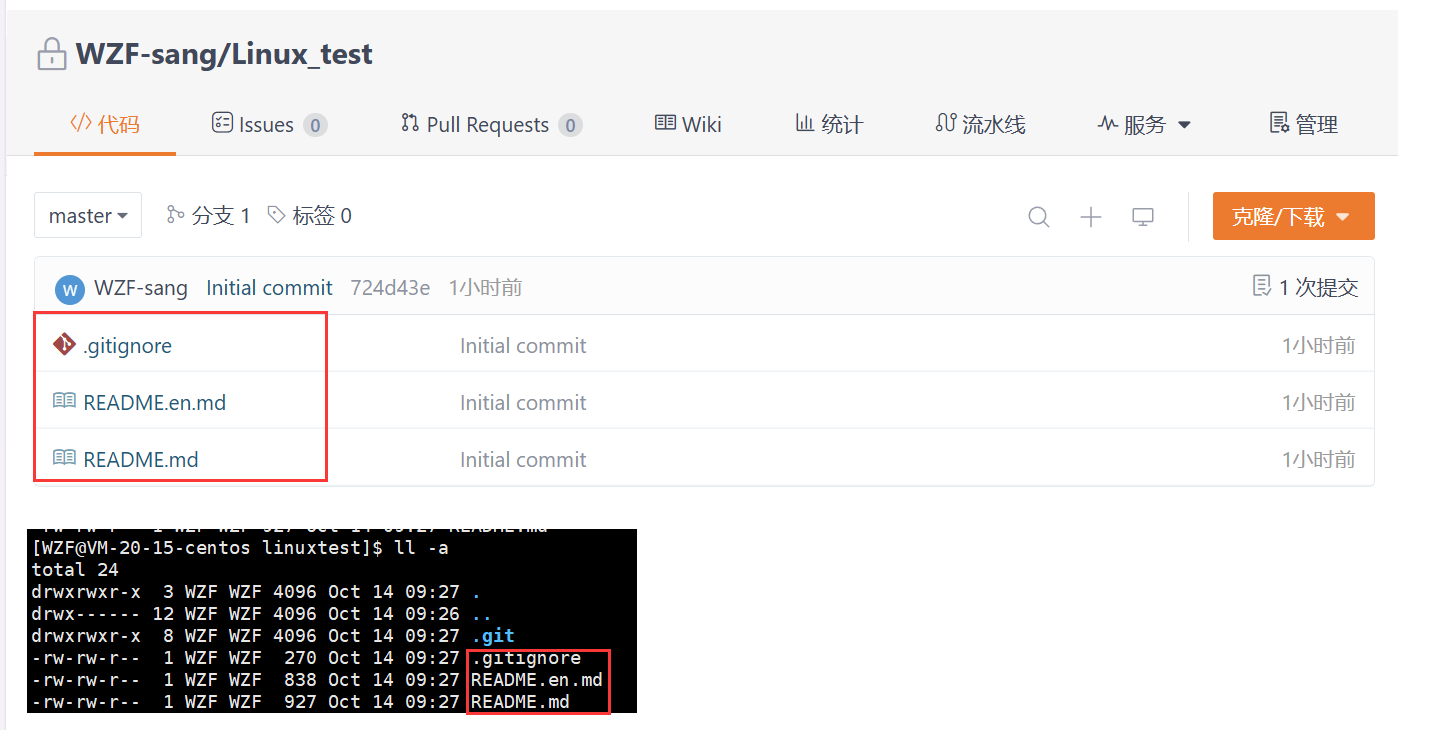Click README.en.md in the terminal listing
This screenshot has width=1453, height=730.
click(x=536, y=680)
